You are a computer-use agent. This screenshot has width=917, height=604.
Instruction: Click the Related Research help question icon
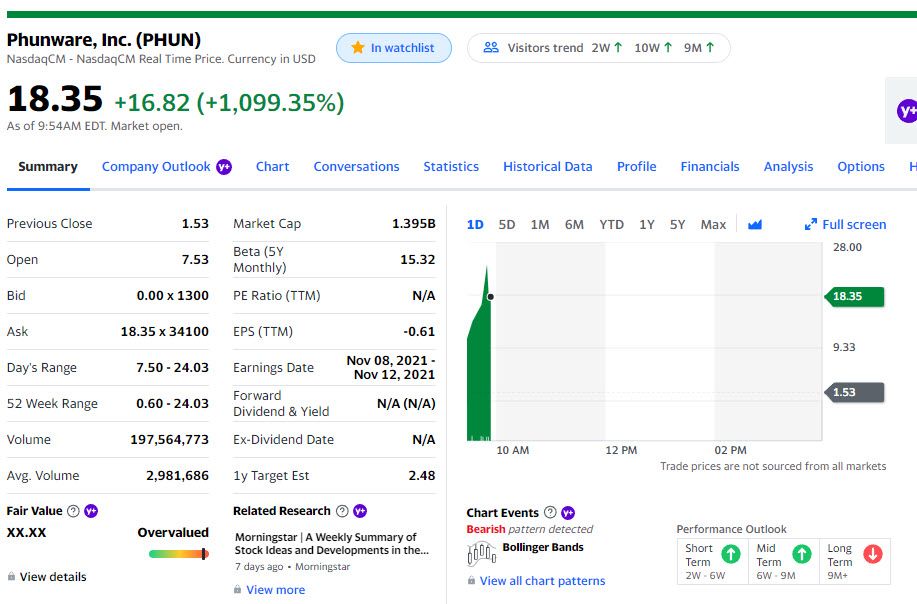click(342, 511)
